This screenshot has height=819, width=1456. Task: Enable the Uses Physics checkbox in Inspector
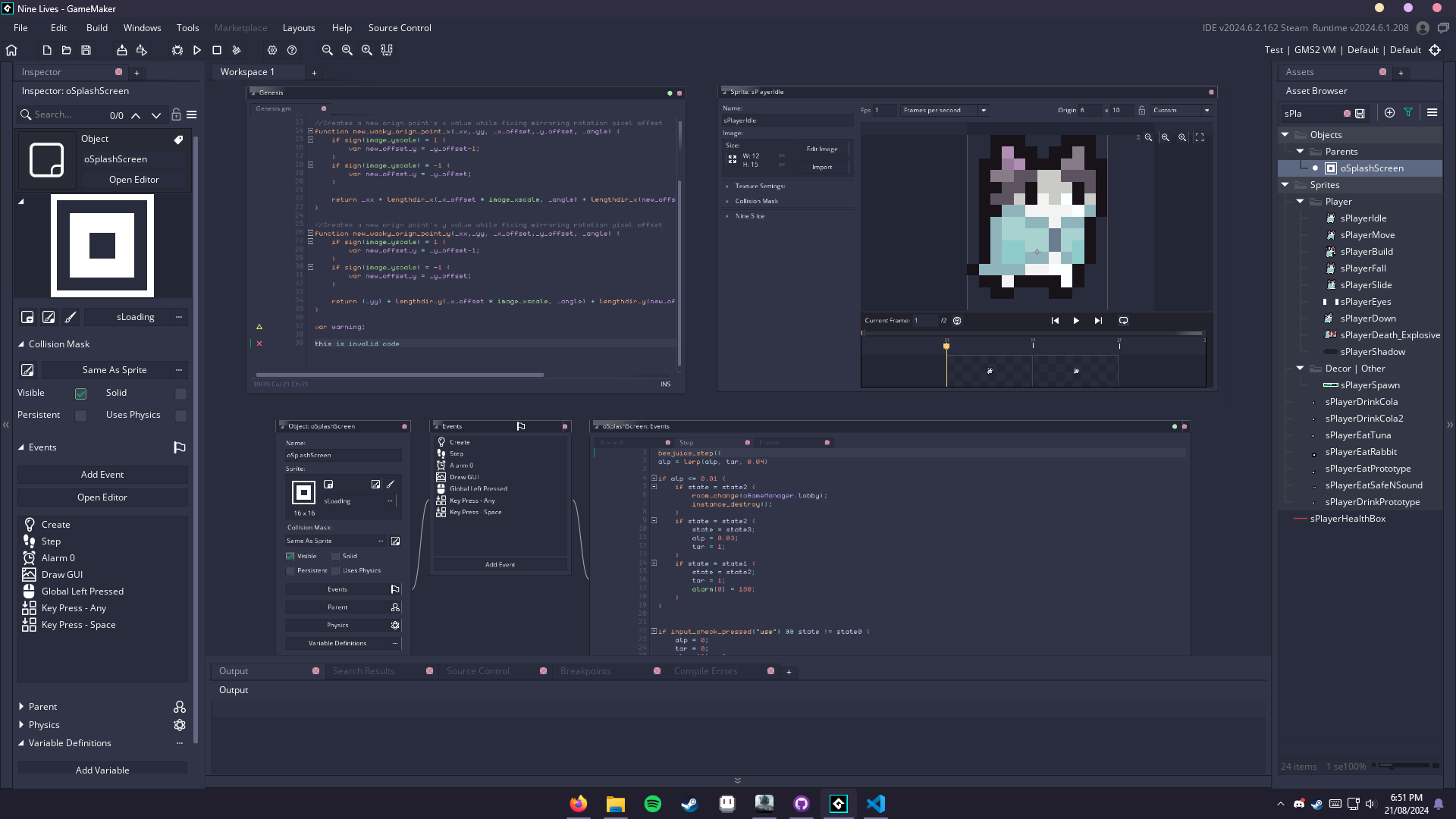[x=180, y=416]
